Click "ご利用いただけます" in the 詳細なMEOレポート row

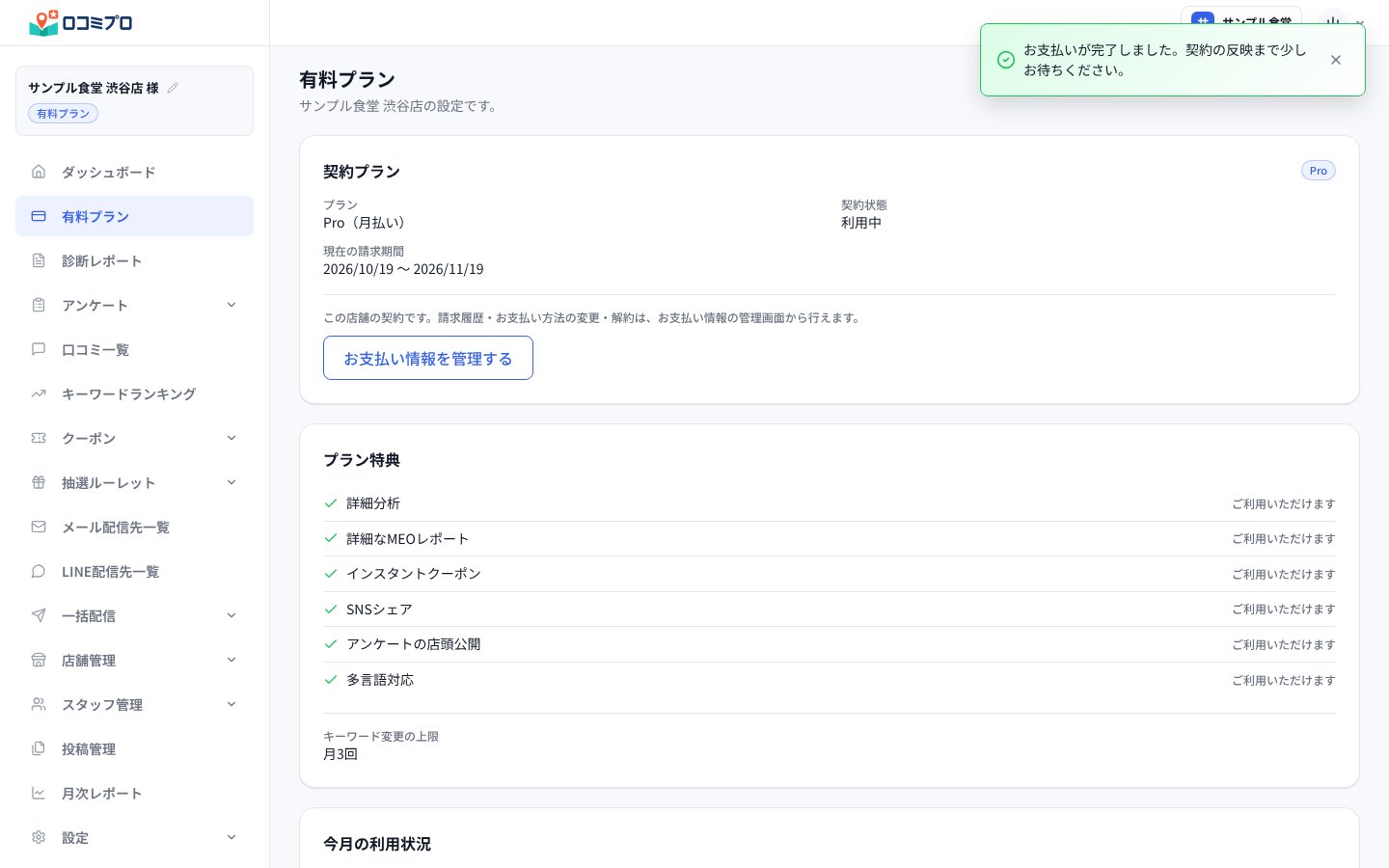1284,539
